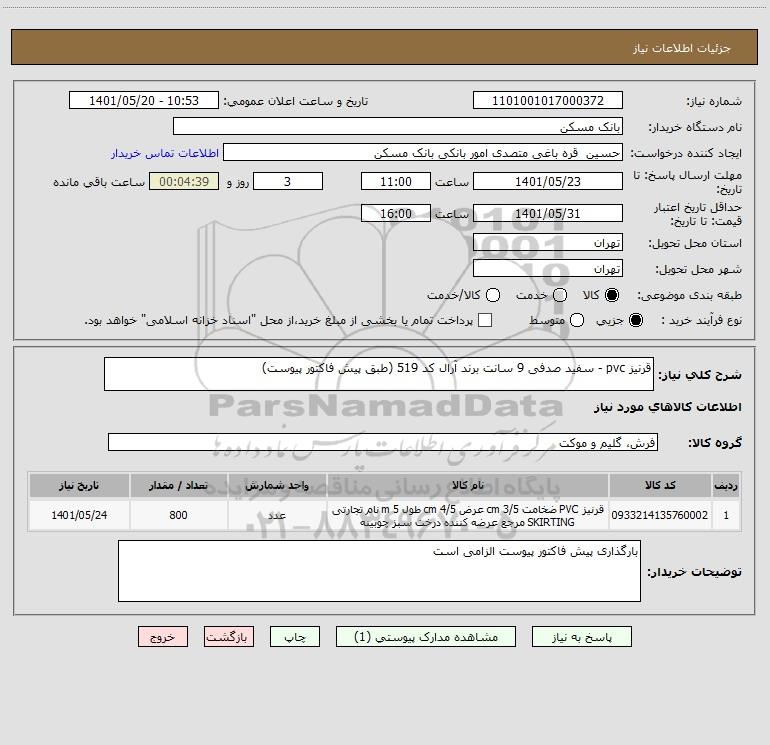This screenshot has height=745, width=770.
Task: Click the remaining days field showing 3
Action: 288,181
